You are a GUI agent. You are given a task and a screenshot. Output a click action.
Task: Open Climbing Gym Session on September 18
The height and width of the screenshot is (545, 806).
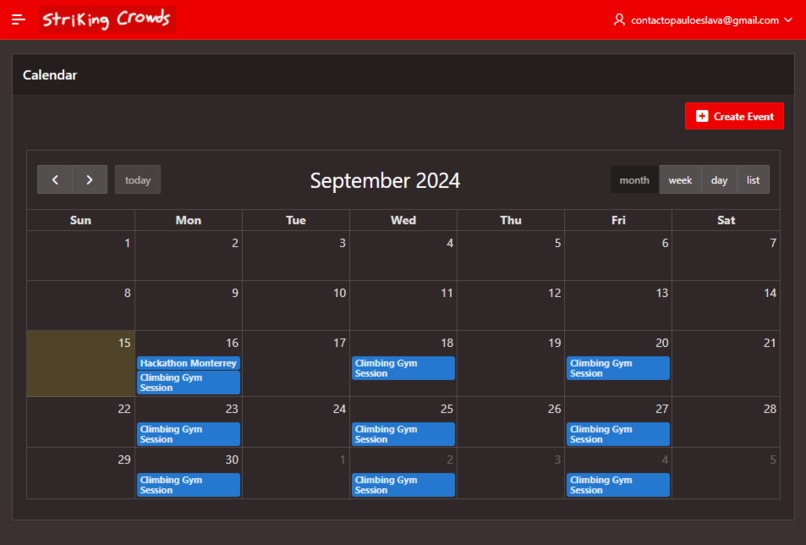(403, 368)
